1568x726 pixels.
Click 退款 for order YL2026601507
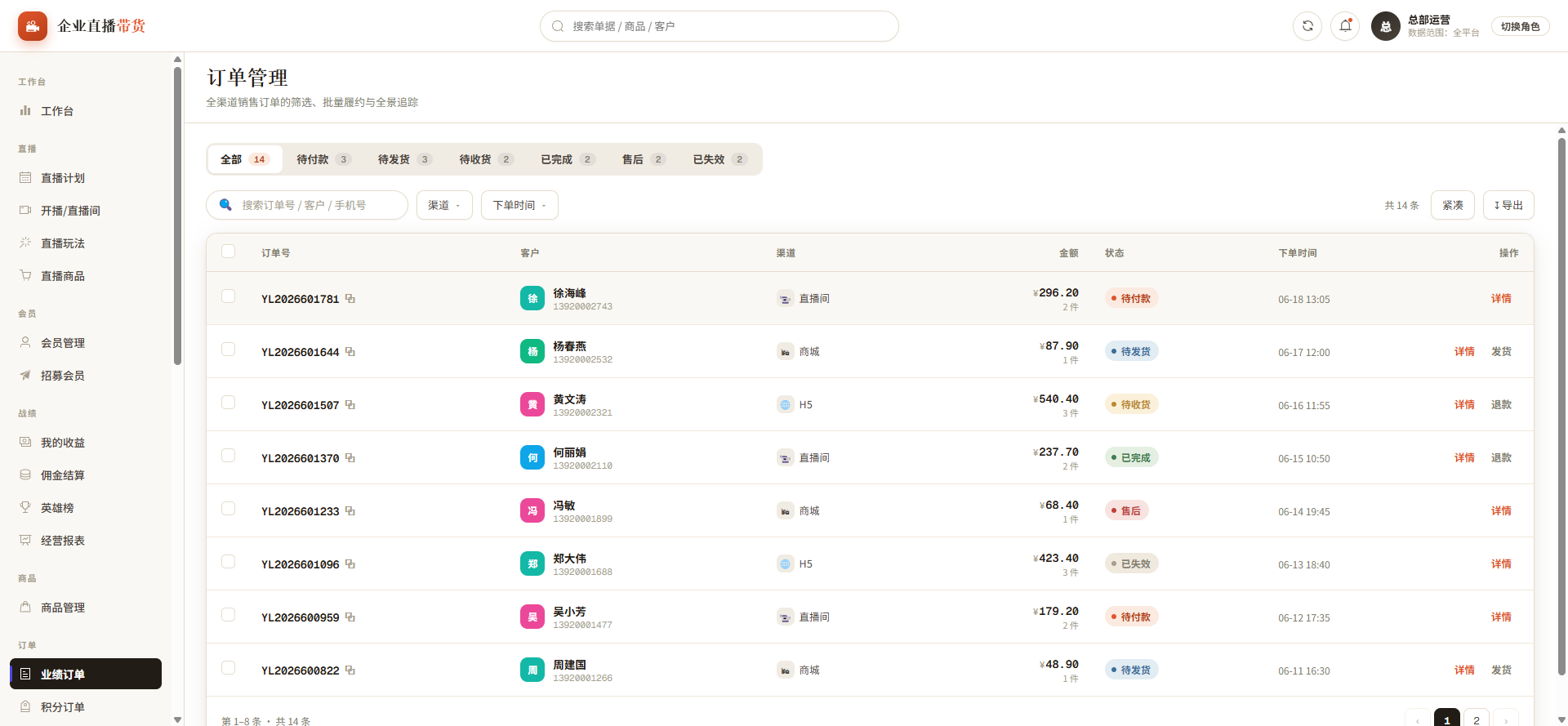click(1501, 404)
